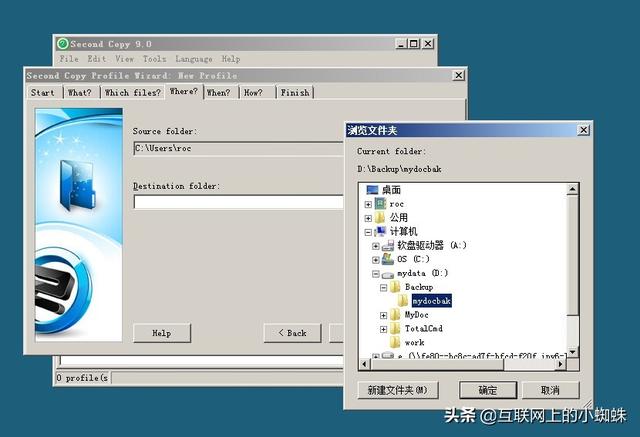The image size is (640, 437).
Task: Click the Destination folder input field
Action: (x=238, y=202)
